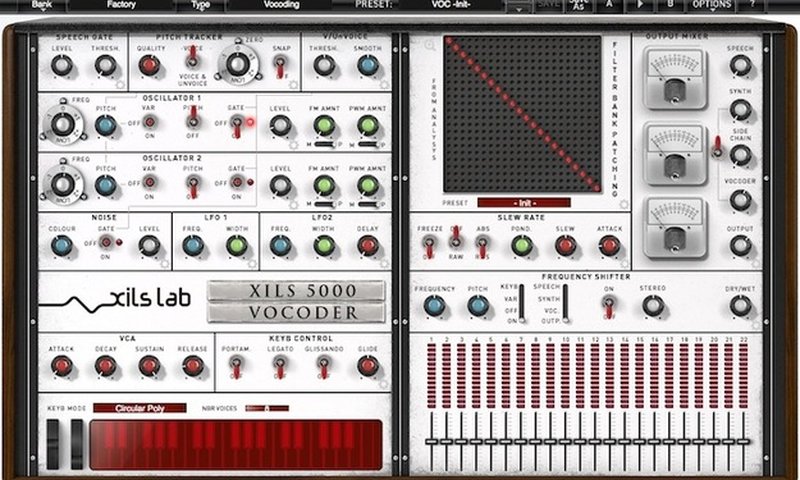This screenshot has width=800, height=480.
Task: Click the magnifier icon beside patching matrix
Action: [430, 45]
